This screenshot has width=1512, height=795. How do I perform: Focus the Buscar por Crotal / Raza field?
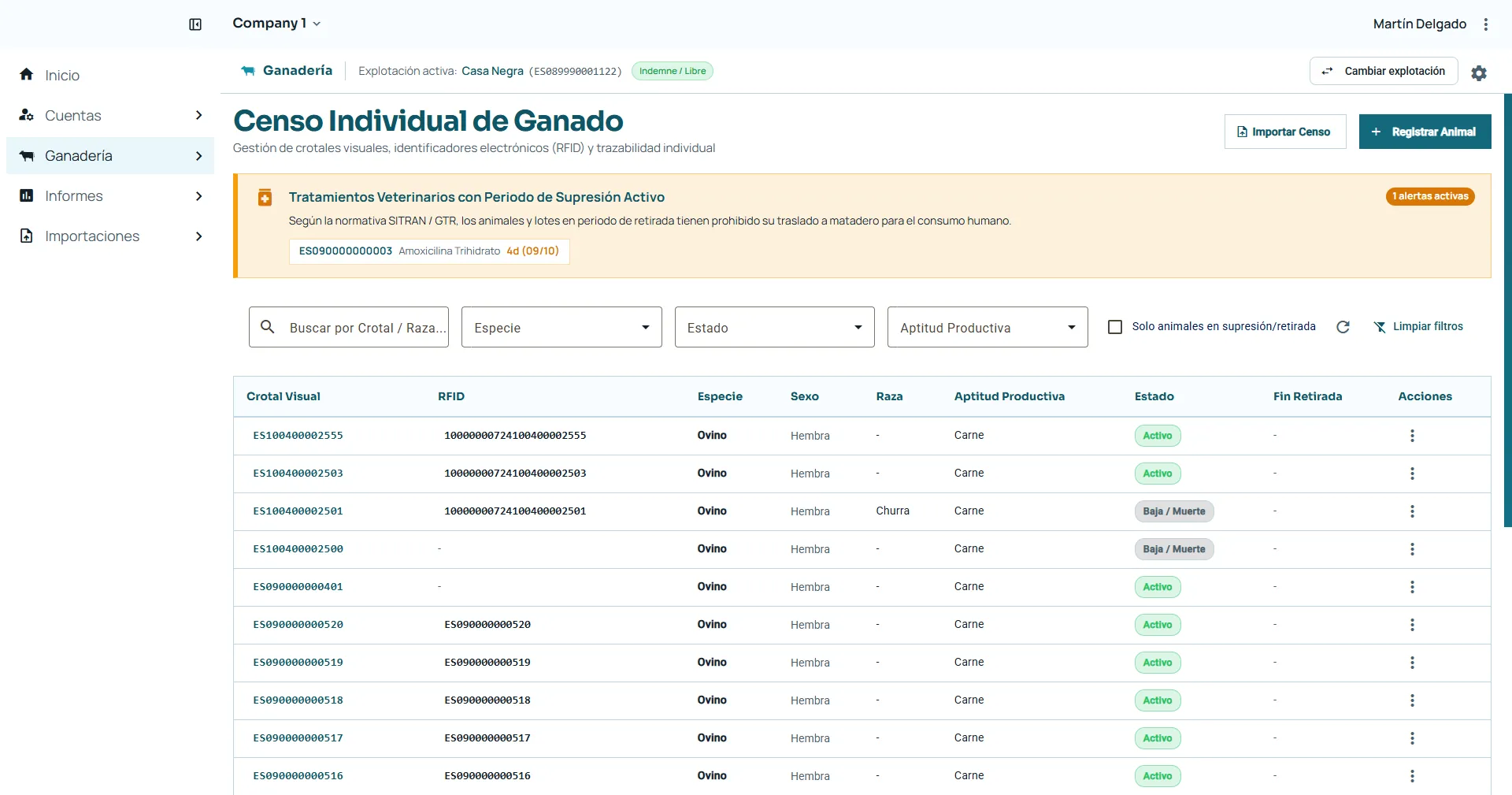[x=349, y=327]
